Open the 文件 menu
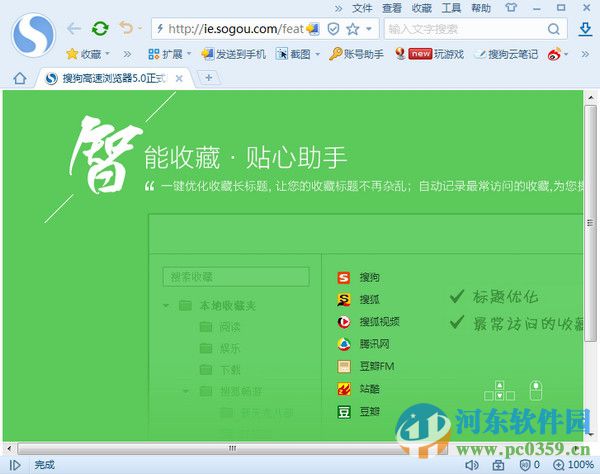This screenshot has width=600, height=474. pos(362,8)
